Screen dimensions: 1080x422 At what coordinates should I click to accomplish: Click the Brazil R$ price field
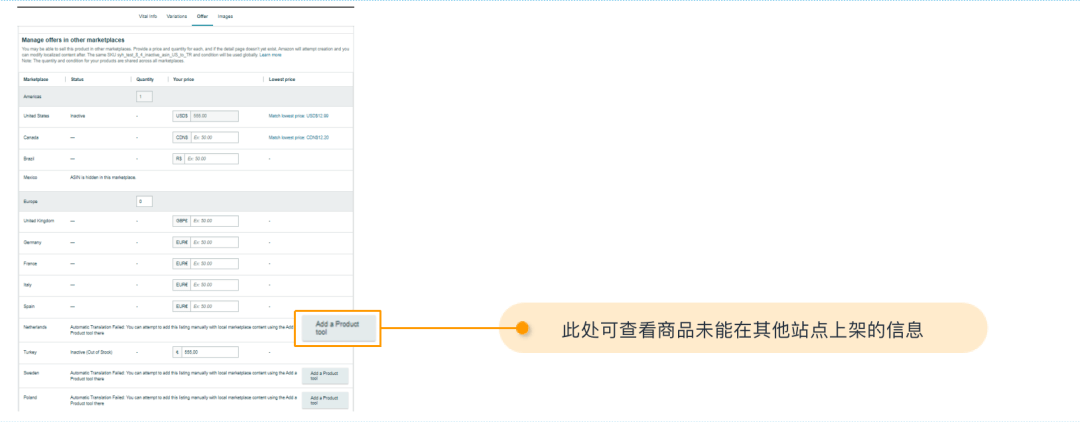click(x=211, y=158)
